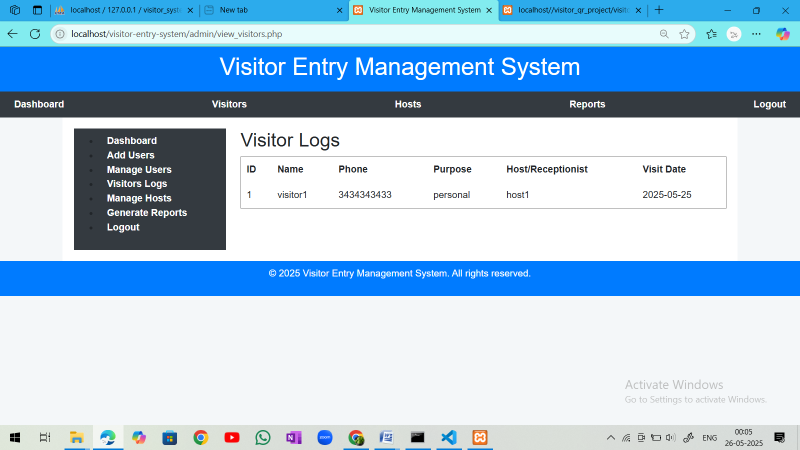
Task: Open Generate Reports in sidebar
Action: 147,213
